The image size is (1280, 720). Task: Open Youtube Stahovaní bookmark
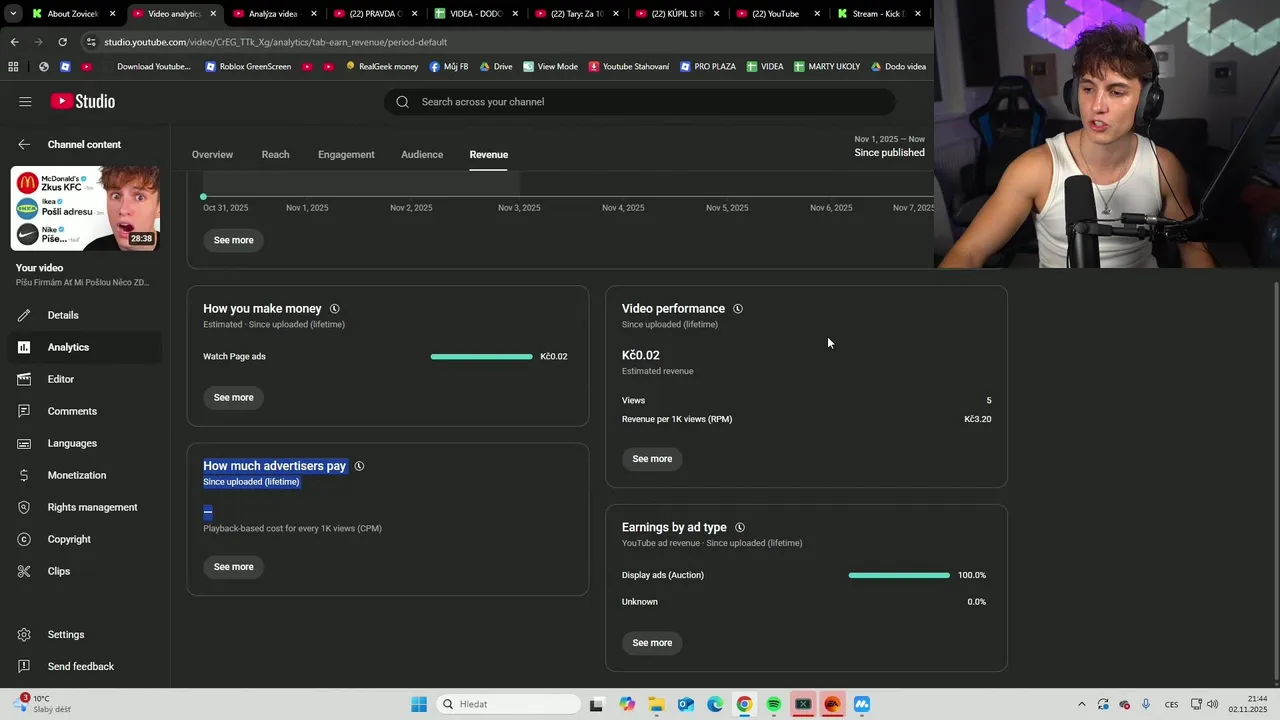pos(629,67)
